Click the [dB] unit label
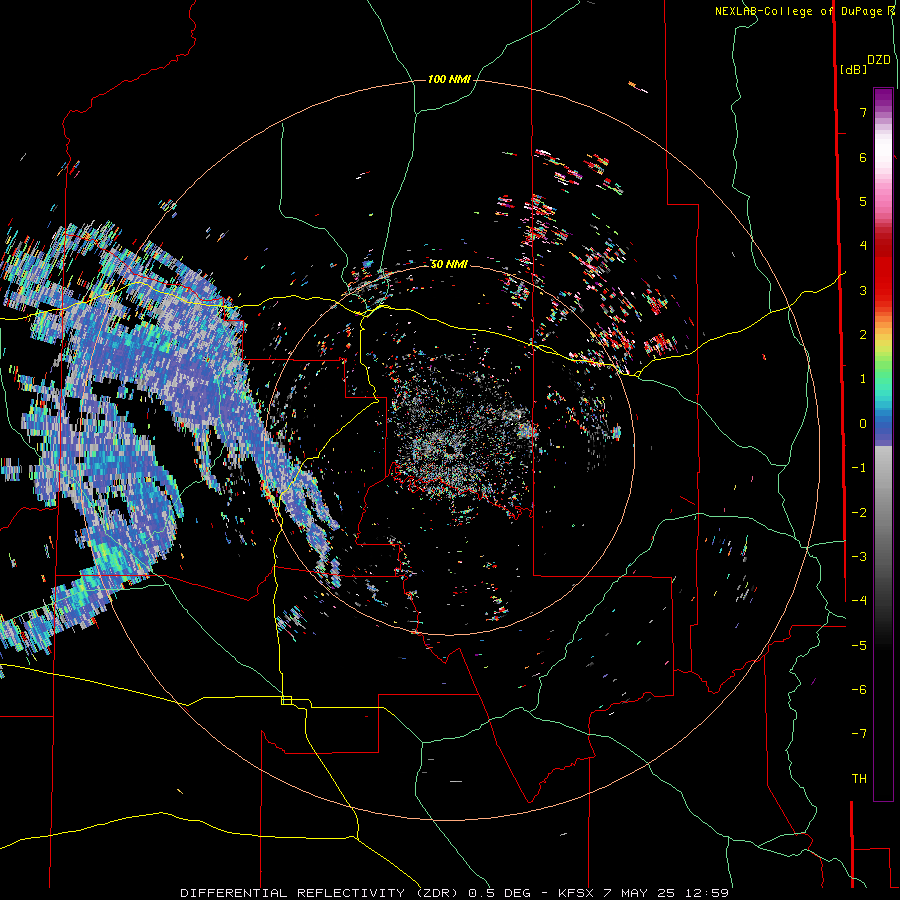The height and width of the screenshot is (900, 900). [854, 69]
